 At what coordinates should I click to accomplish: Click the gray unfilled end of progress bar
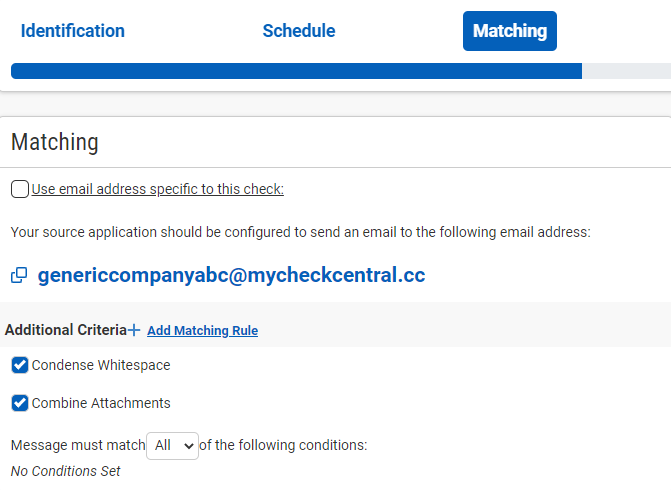click(626, 71)
